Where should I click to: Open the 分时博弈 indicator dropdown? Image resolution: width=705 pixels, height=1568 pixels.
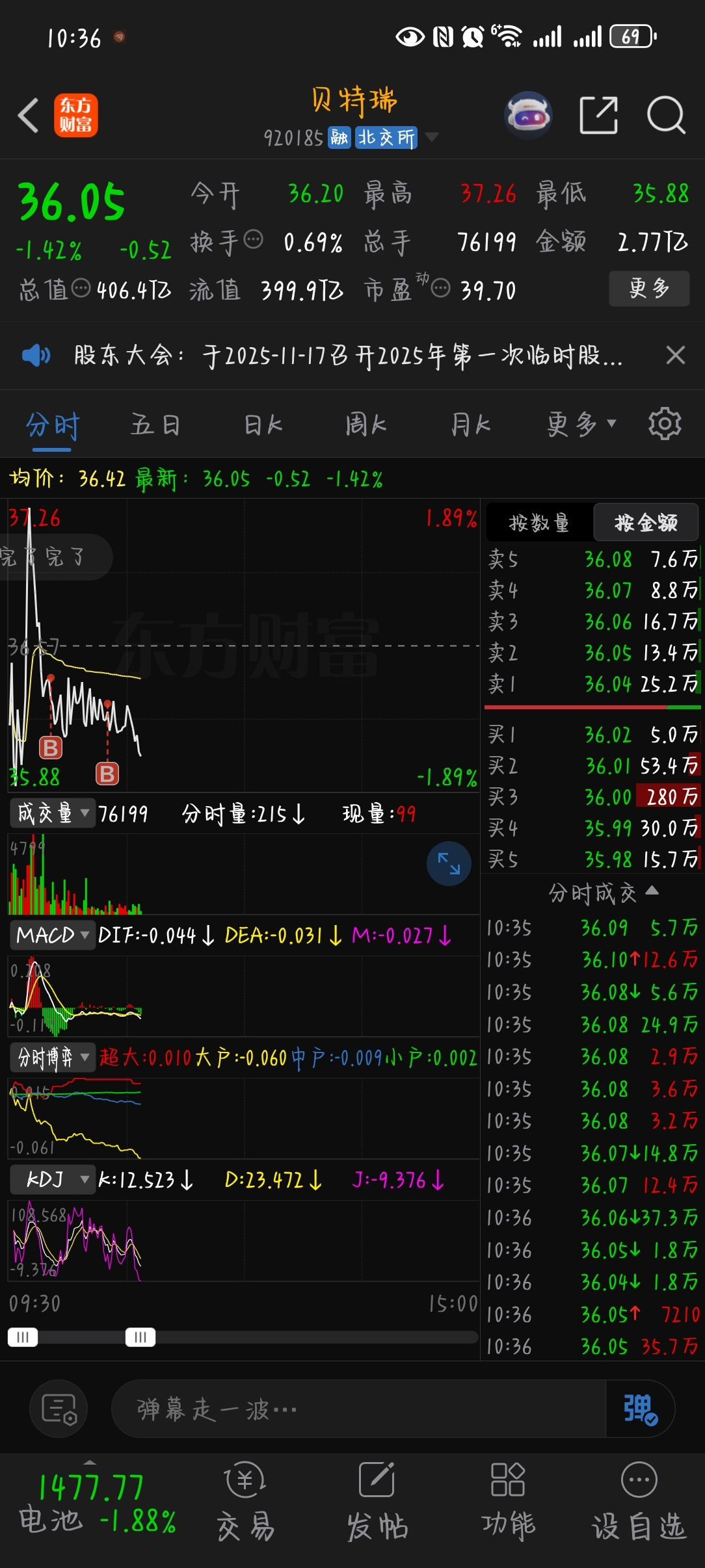point(53,1058)
